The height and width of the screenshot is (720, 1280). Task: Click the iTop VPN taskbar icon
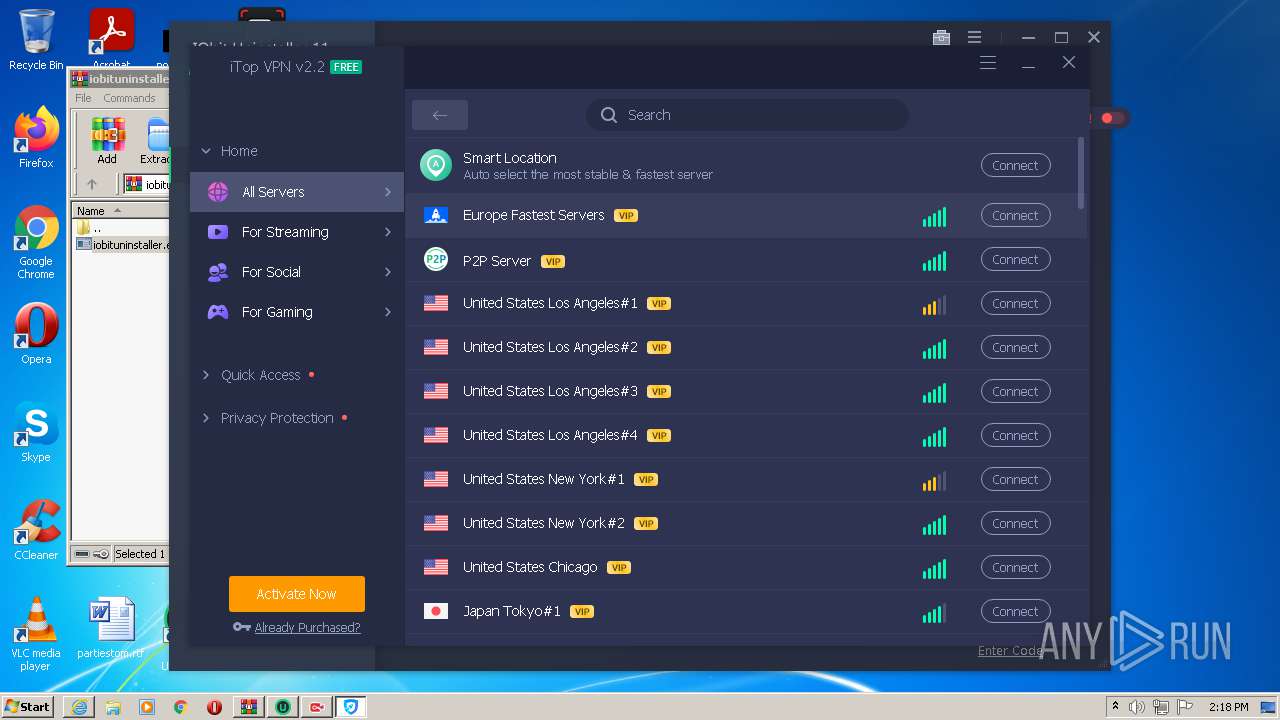[350, 707]
